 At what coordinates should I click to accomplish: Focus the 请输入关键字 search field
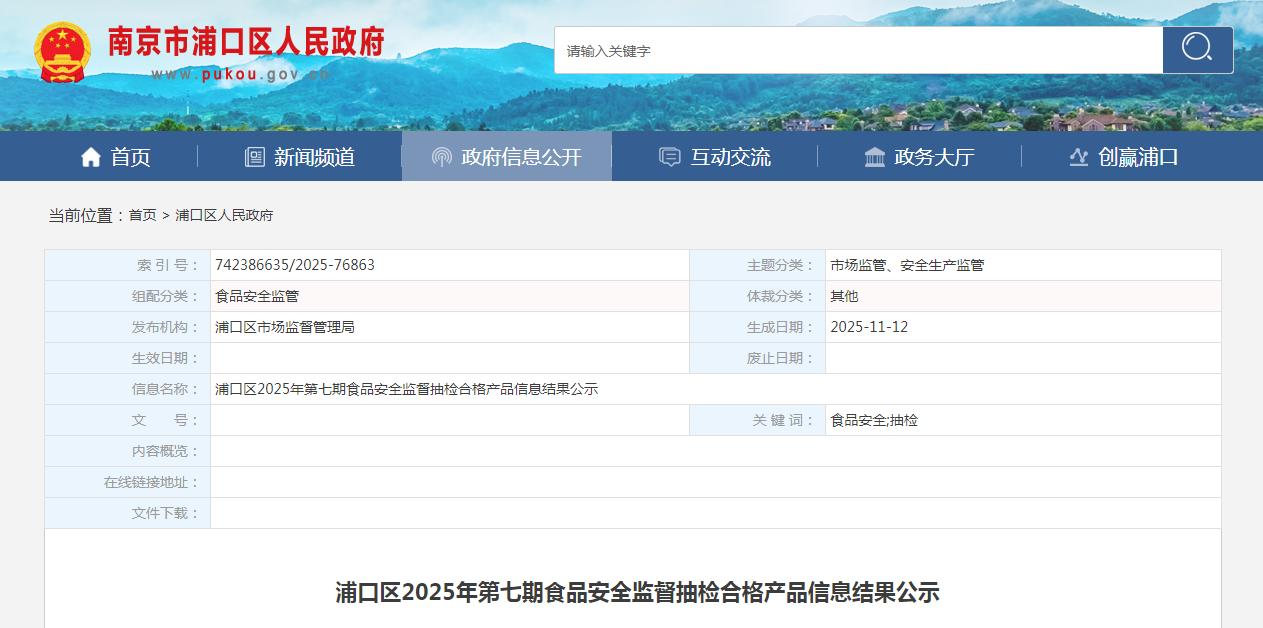[x=859, y=50]
